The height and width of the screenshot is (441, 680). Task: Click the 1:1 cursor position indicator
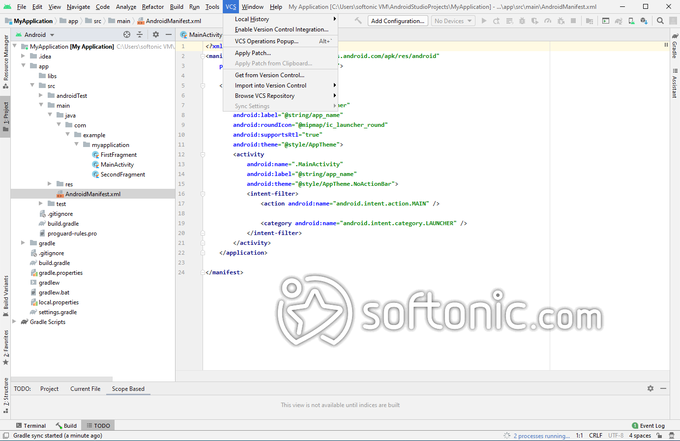(579, 435)
